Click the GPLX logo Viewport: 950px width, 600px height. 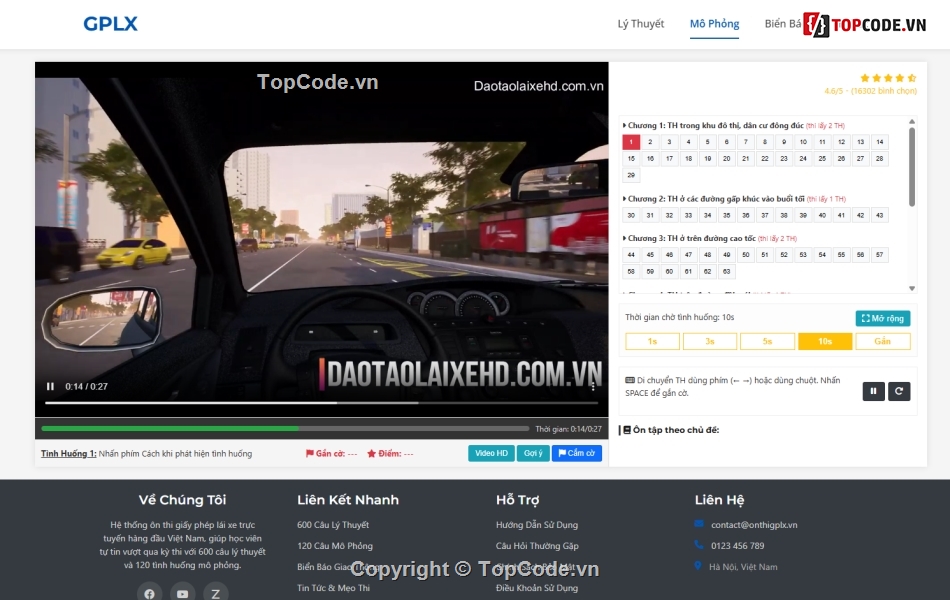110,24
